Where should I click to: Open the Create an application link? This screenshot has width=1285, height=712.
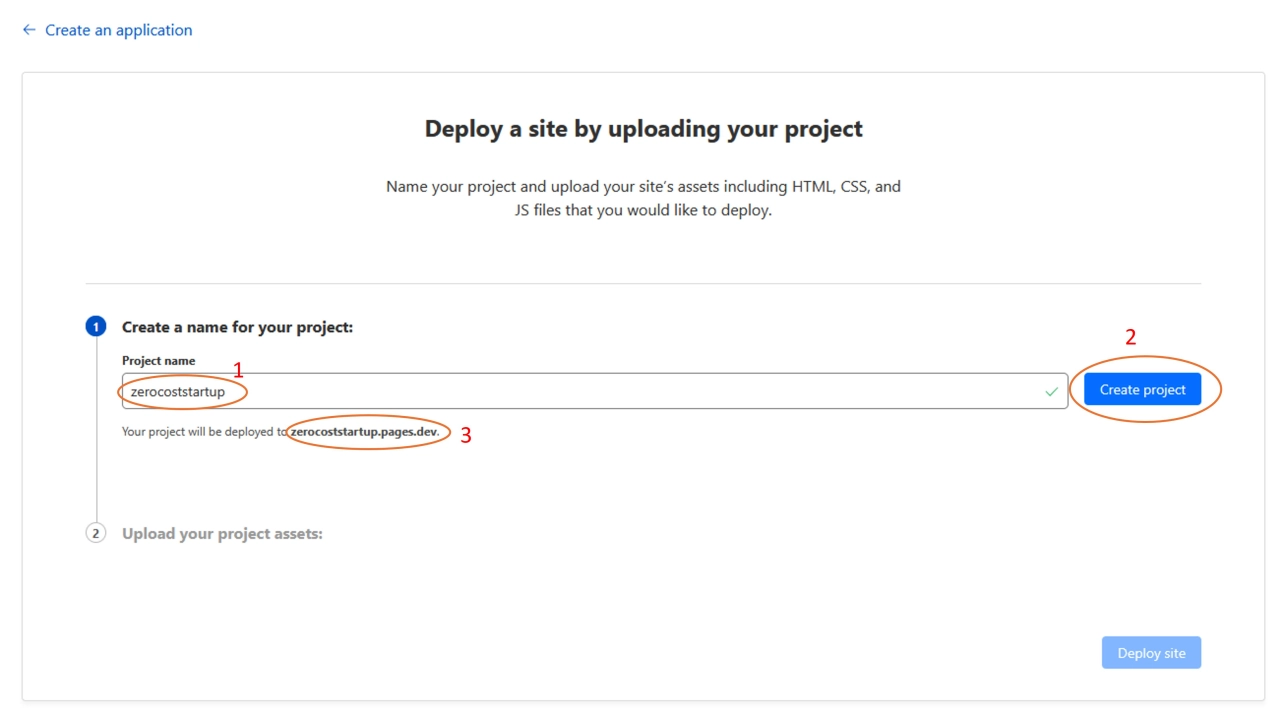tap(118, 30)
